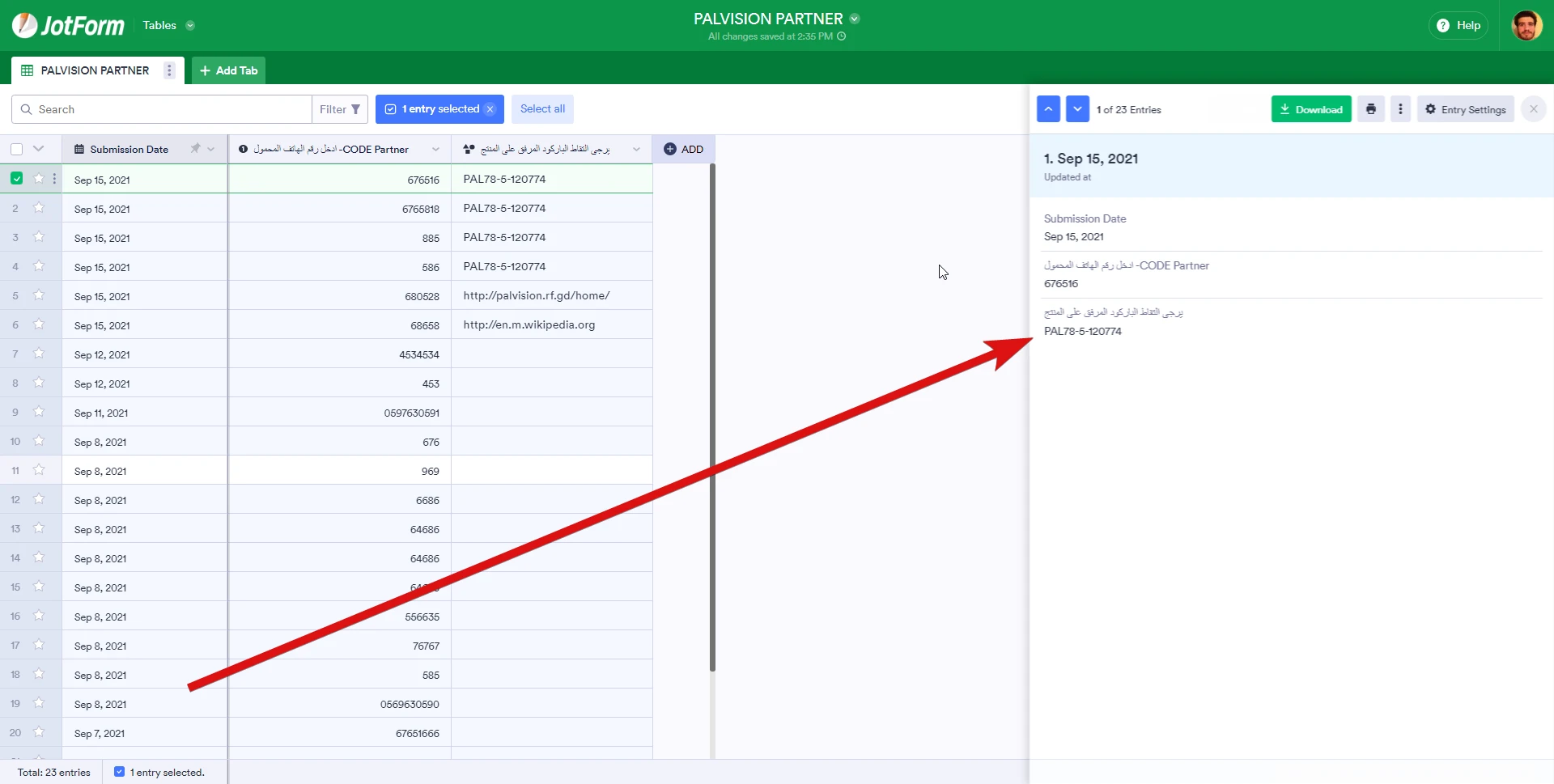The image size is (1554, 784).
Task: Expand the Tables dropdown in header
Action: coord(190,26)
